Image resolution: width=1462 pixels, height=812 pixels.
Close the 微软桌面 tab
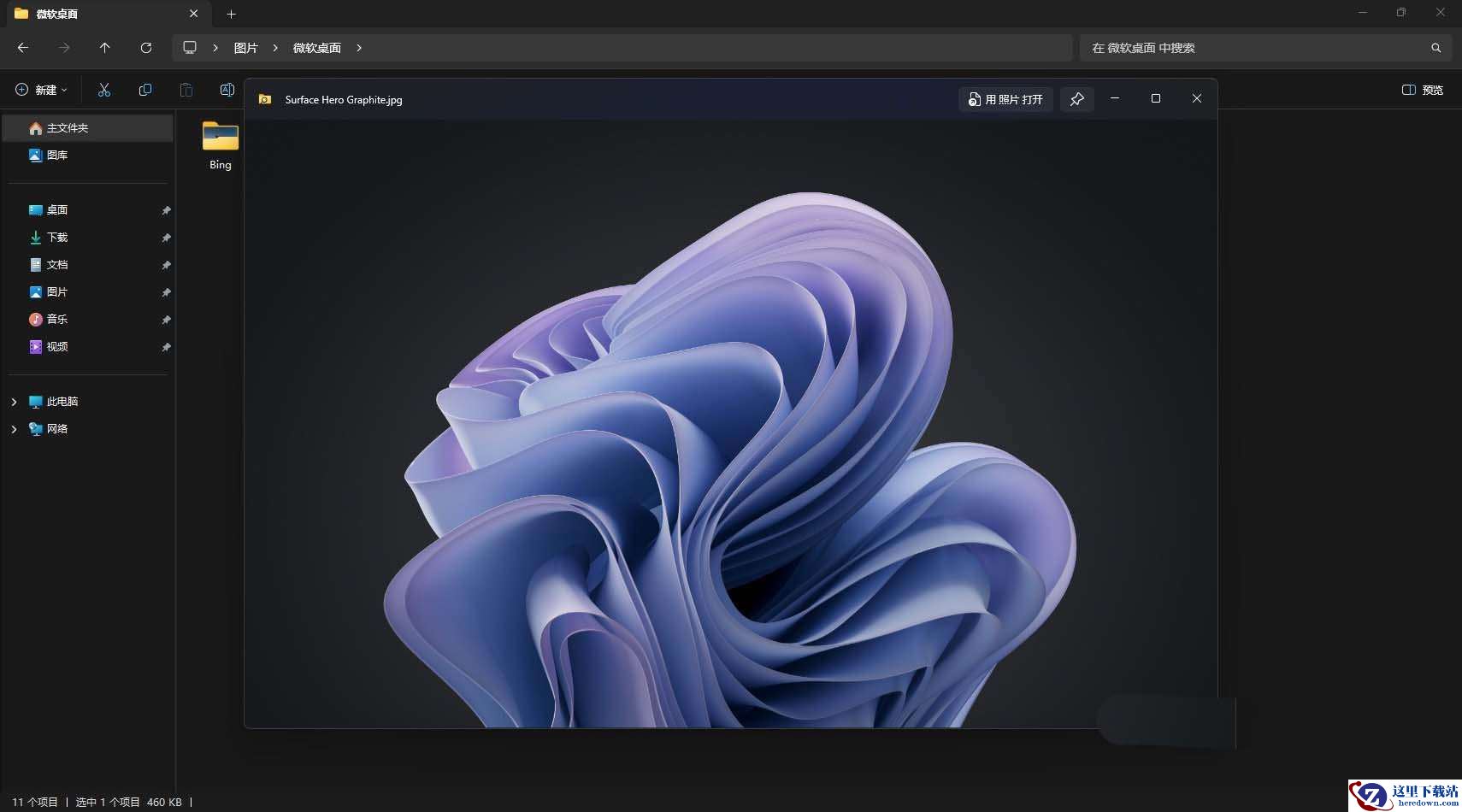click(x=194, y=14)
